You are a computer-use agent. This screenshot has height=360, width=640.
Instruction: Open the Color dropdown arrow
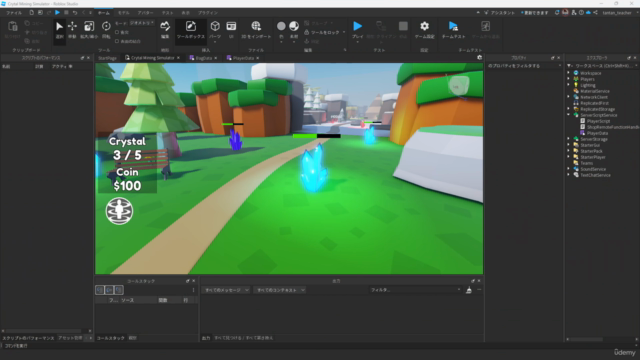click(281, 42)
